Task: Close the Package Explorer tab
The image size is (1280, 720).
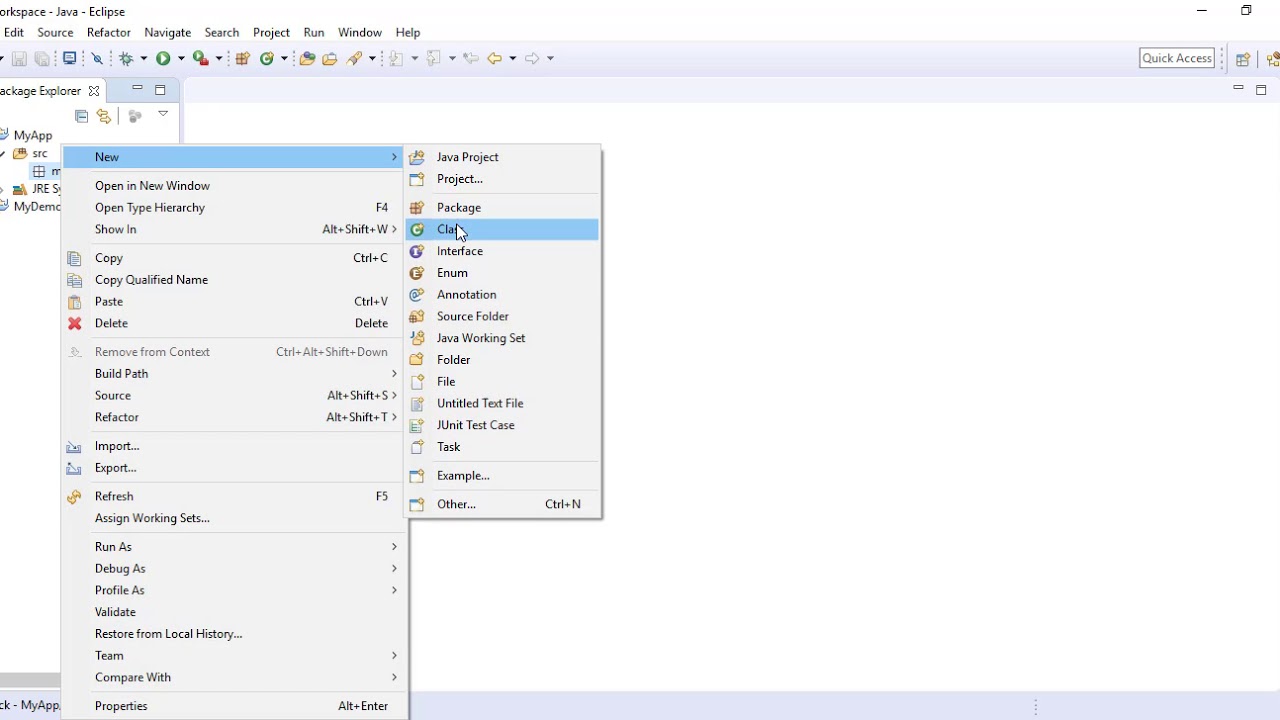Action: (x=93, y=91)
